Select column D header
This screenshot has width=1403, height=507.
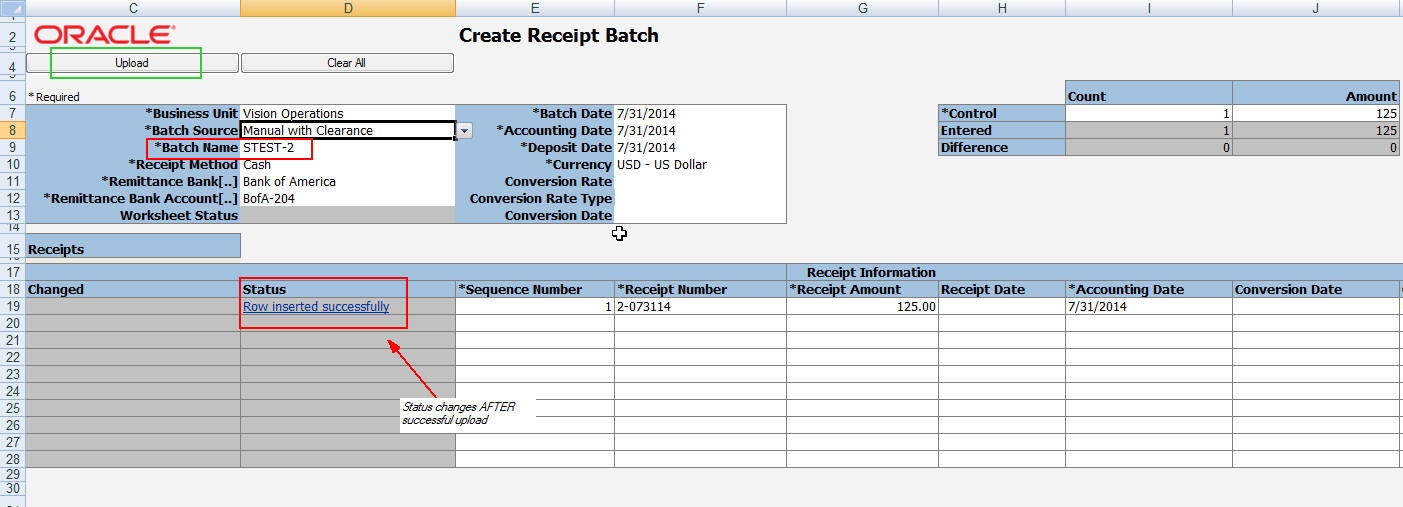pos(347,8)
